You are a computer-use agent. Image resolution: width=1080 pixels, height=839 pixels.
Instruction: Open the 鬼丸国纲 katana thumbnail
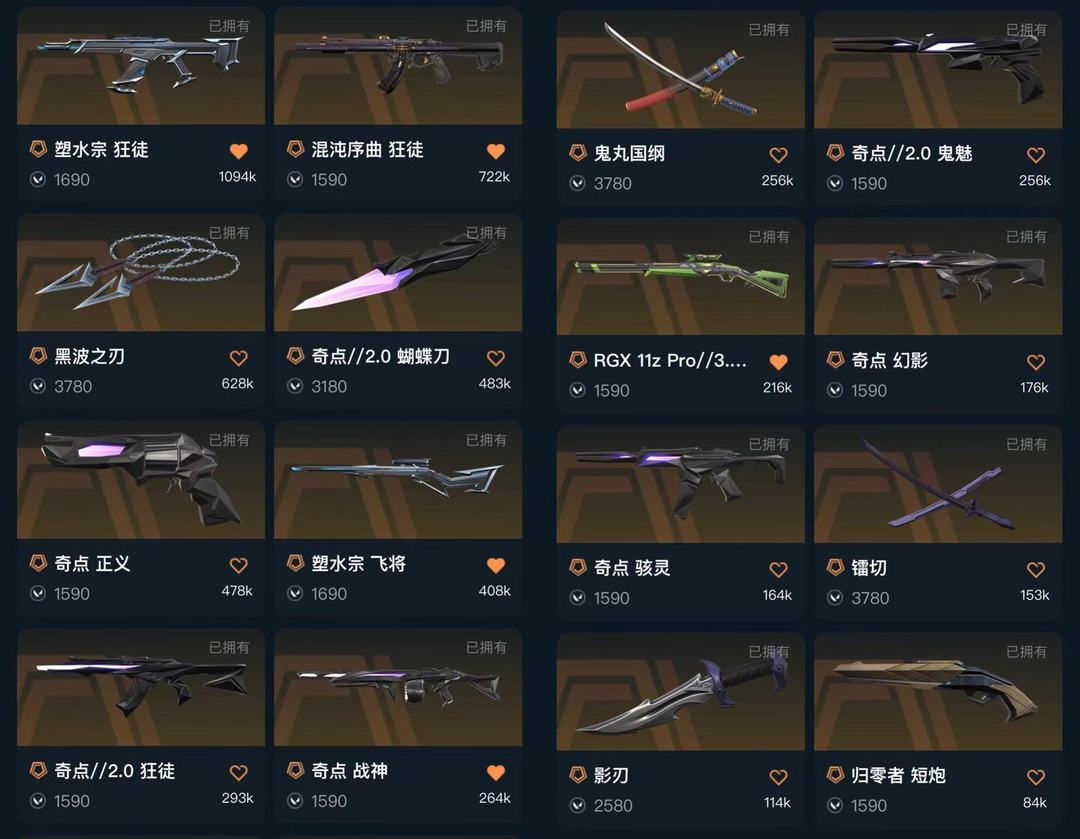[681, 70]
